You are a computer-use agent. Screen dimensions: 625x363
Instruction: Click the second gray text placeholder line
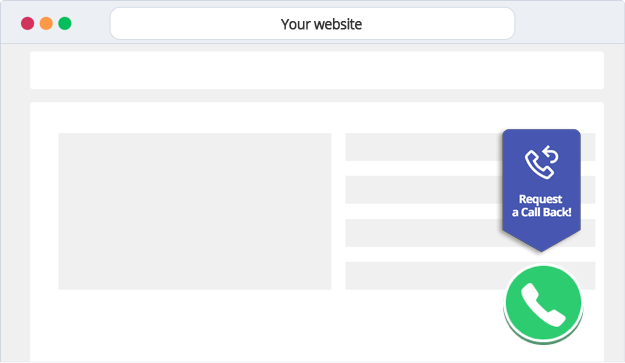423,190
